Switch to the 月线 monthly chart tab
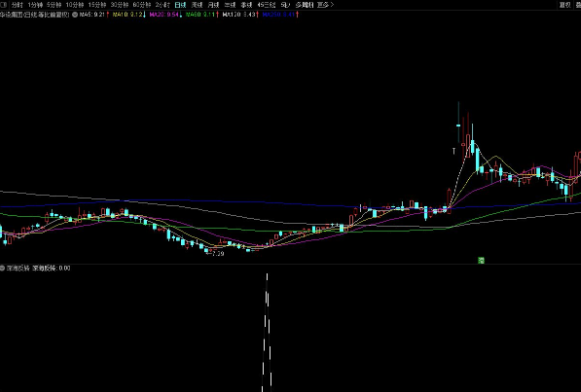581x392 pixels. tap(213, 5)
